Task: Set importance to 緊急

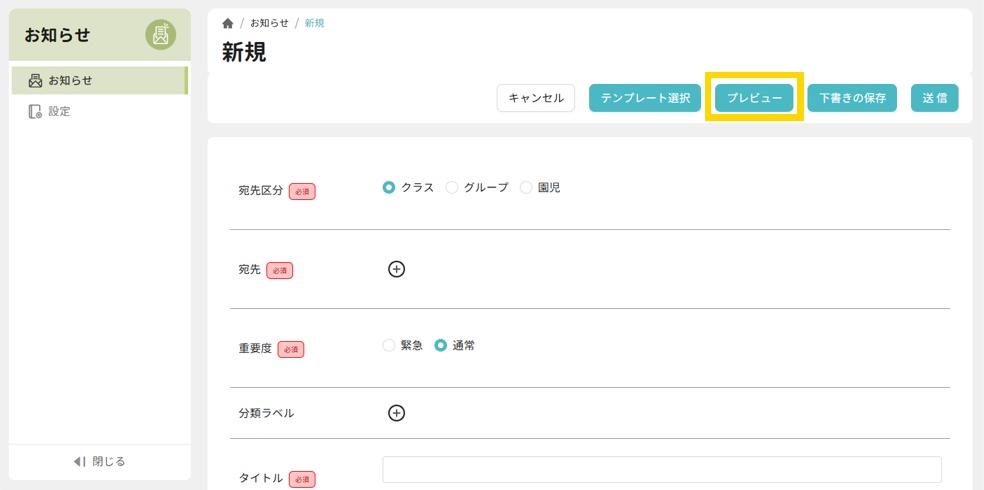Action: point(389,345)
